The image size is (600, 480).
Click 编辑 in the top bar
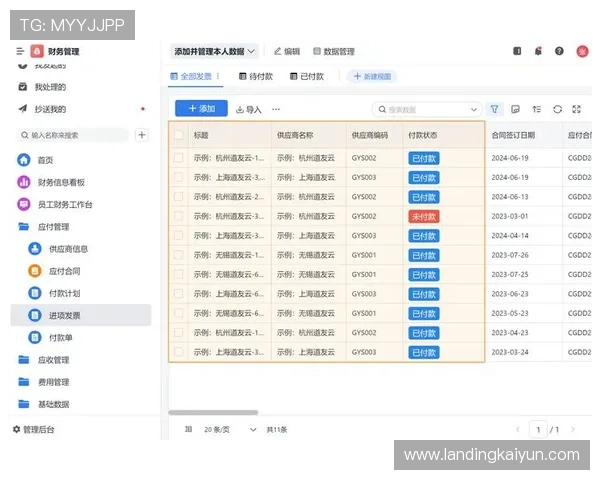point(287,51)
